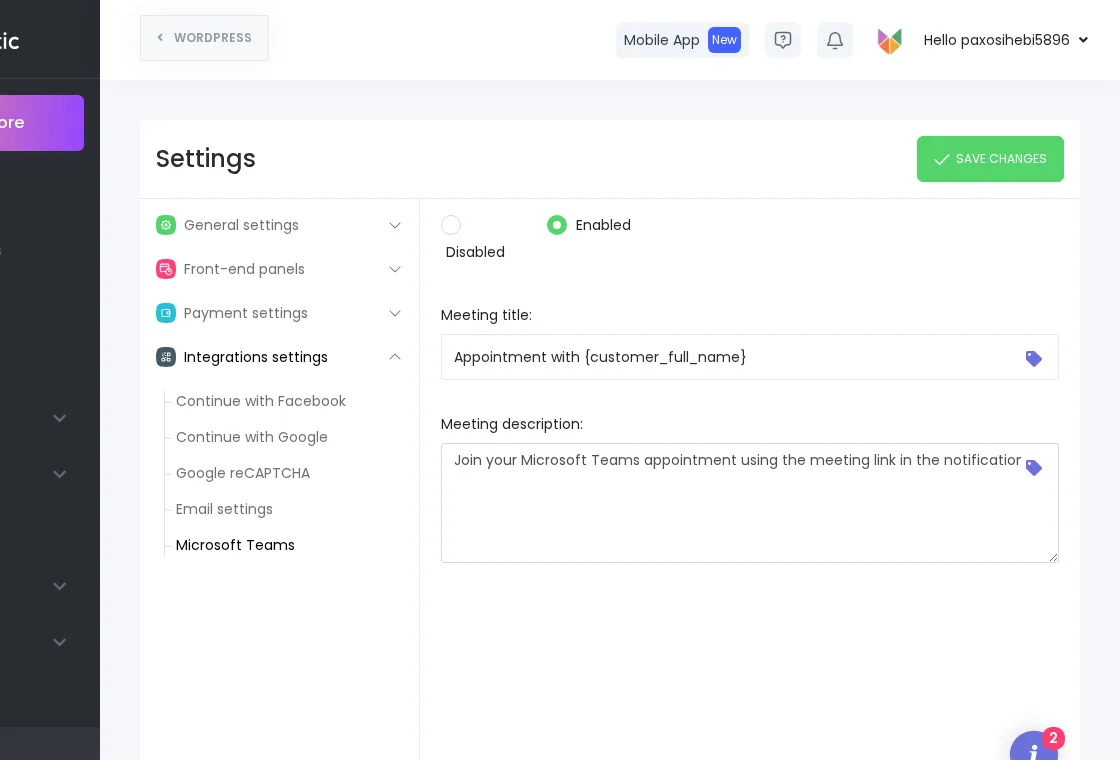Click the 'Meeting title:' label
This screenshot has height=760, width=1120.
tap(486, 315)
